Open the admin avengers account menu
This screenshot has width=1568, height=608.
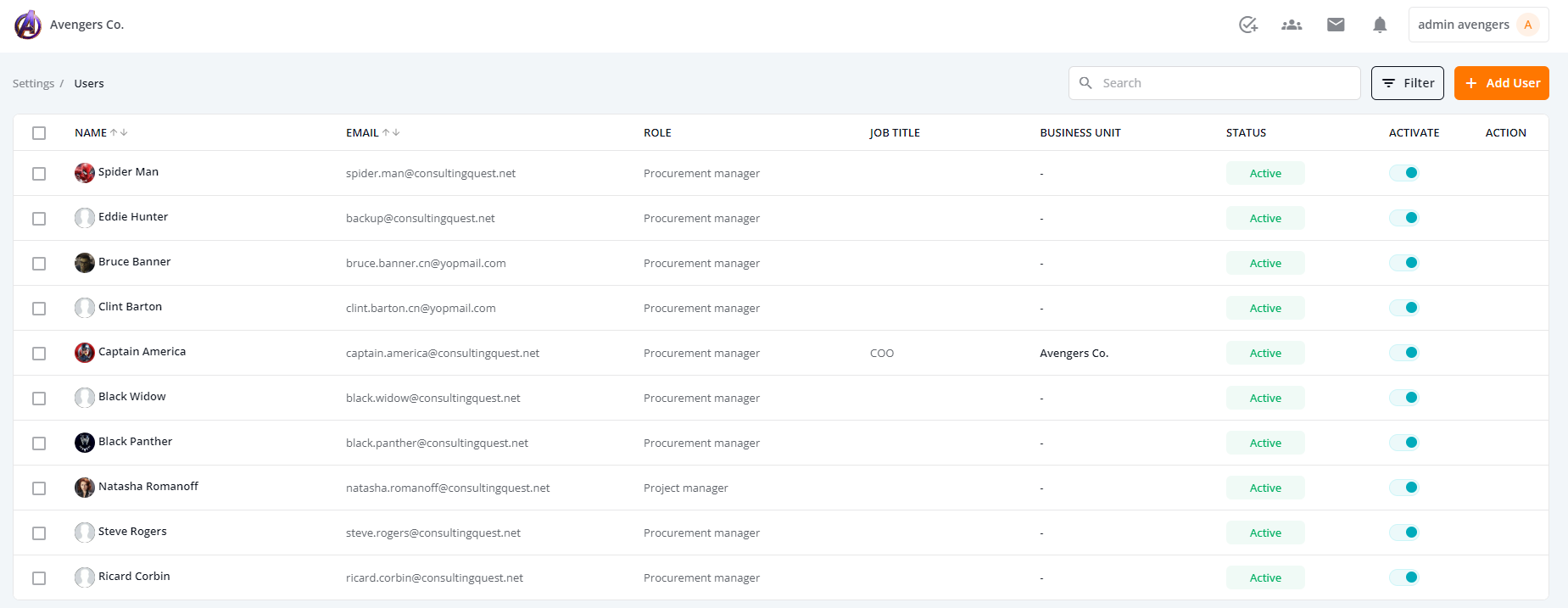[1478, 25]
